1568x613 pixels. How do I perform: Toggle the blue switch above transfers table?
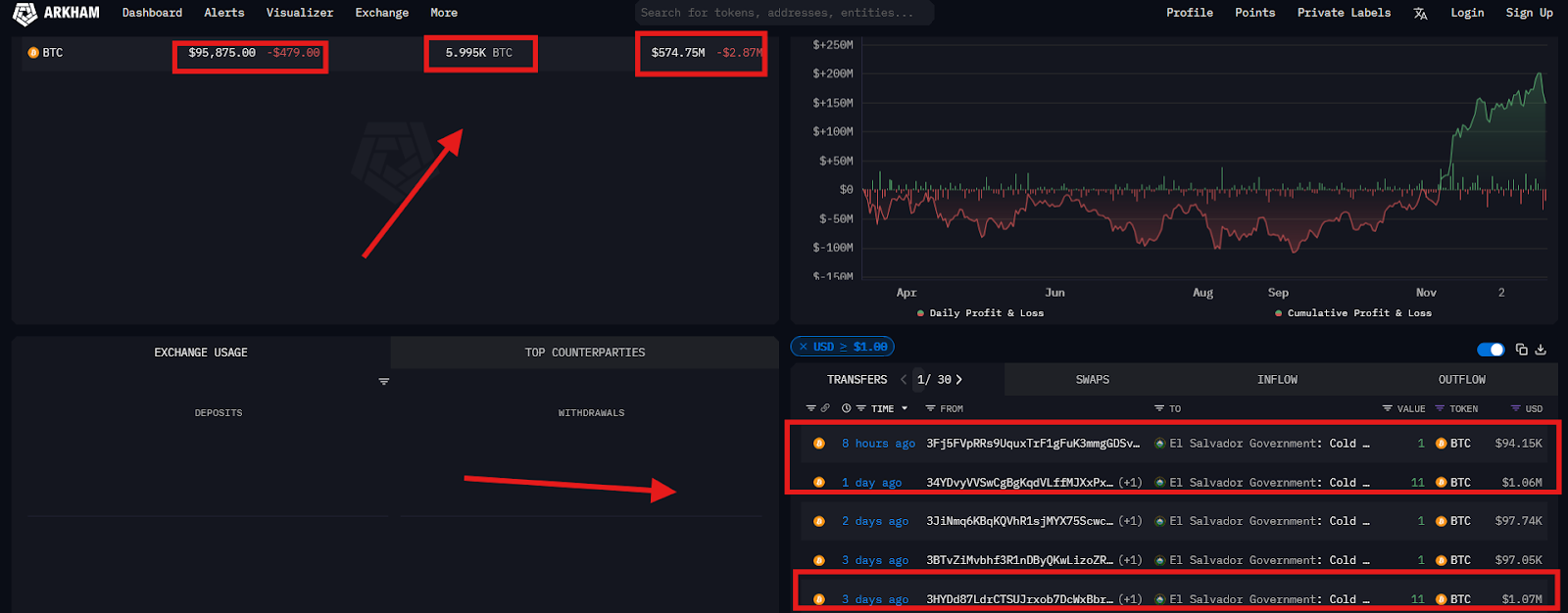1491,350
